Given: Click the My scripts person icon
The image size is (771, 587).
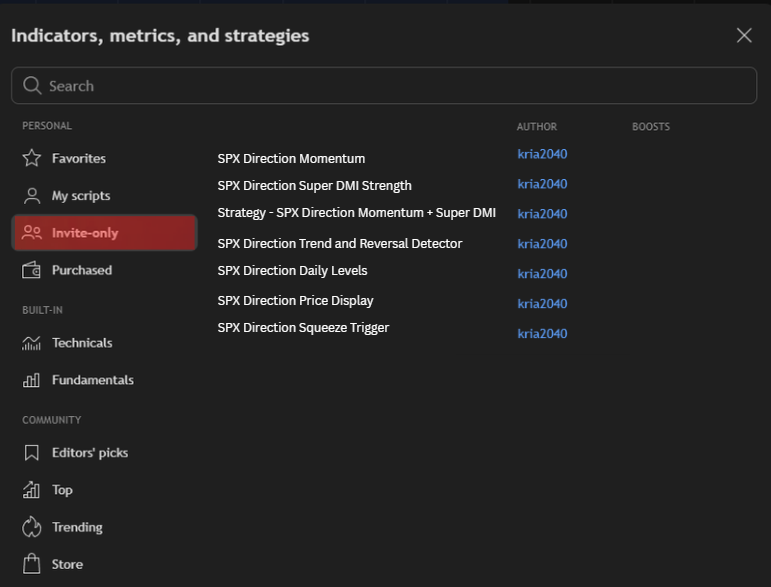Looking at the screenshot, I should pos(32,196).
